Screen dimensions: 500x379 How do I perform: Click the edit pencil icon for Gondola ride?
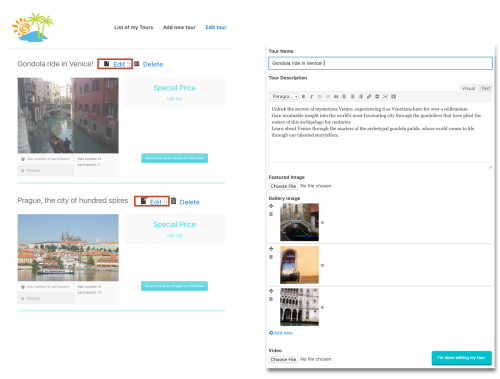tap(106, 64)
